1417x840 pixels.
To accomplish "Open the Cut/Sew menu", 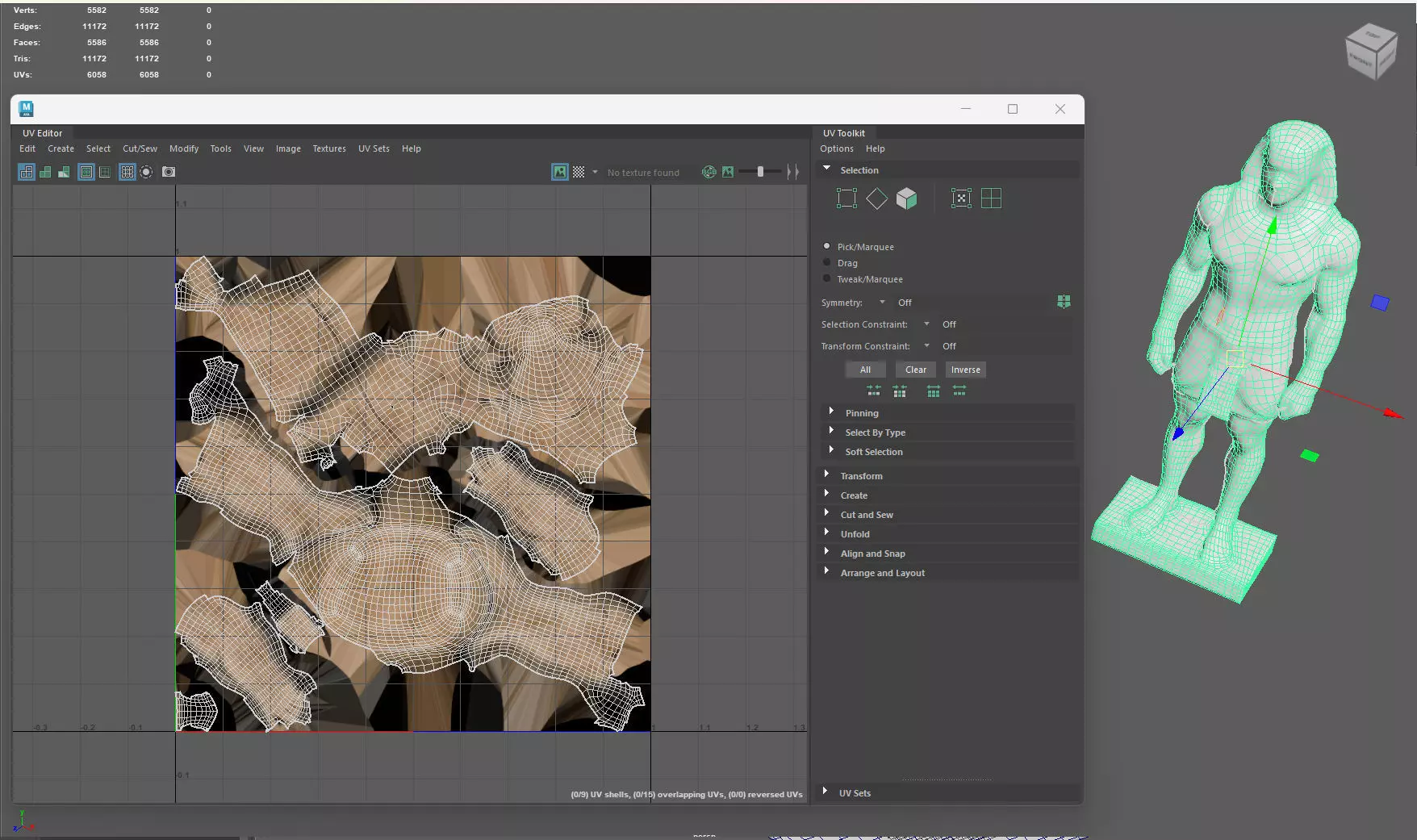I will coord(140,148).
